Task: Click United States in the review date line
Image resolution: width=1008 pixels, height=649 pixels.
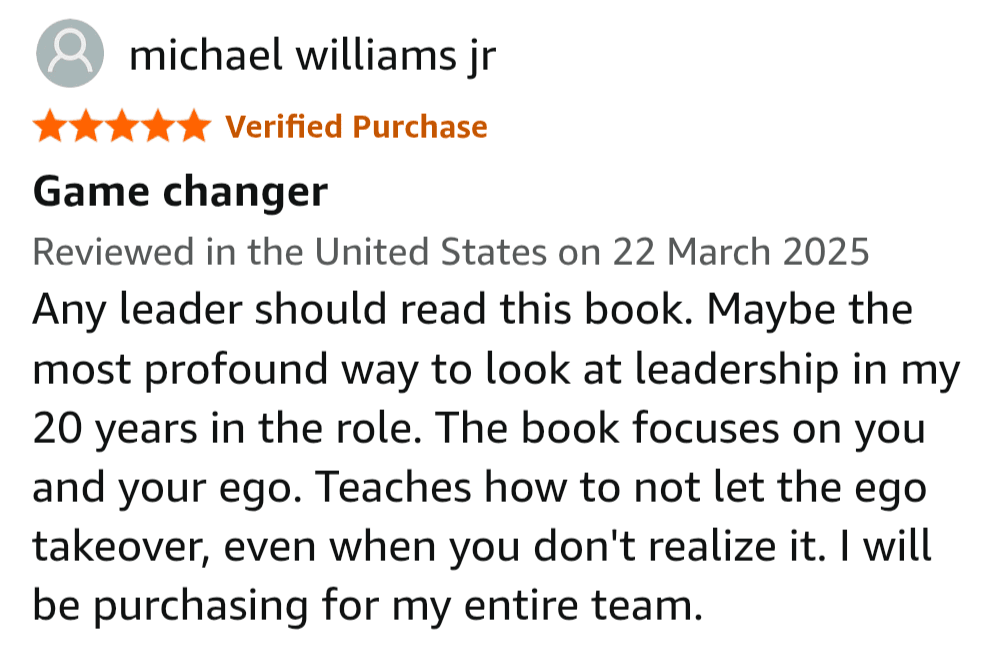Action: pos(430,251)
